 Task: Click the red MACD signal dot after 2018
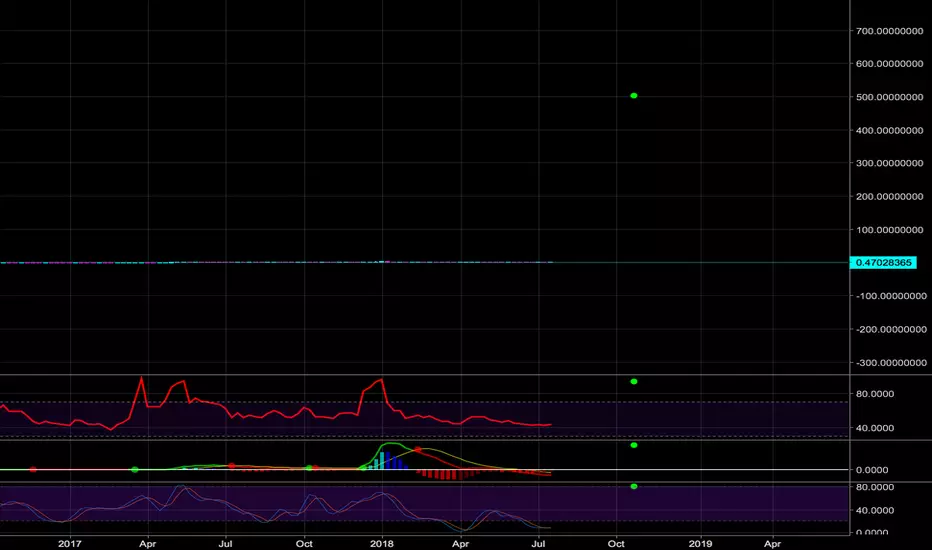pyautogui.click(x=418, y=450)
